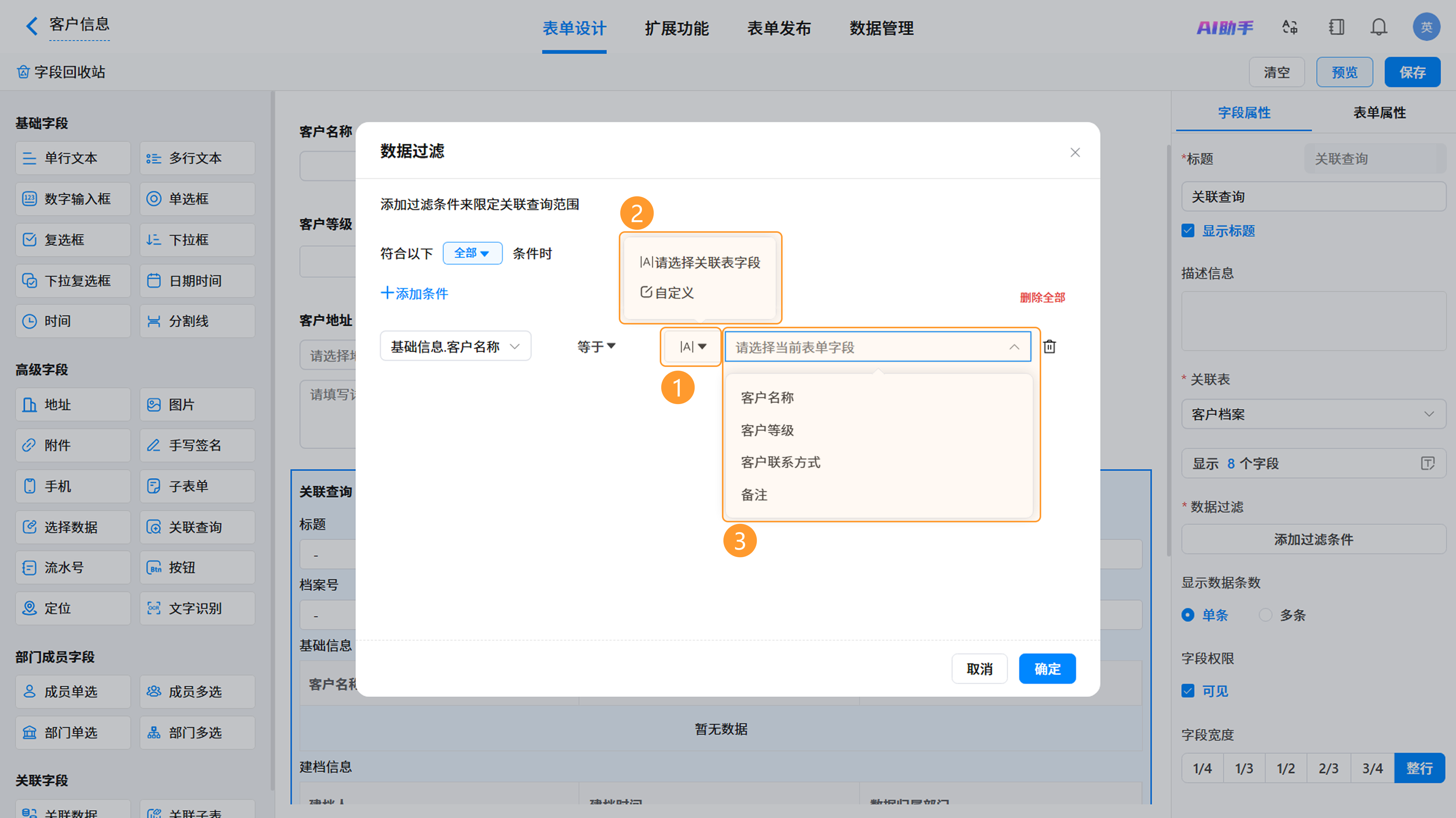Delete the filter condition row

[x=1049, y=346]
